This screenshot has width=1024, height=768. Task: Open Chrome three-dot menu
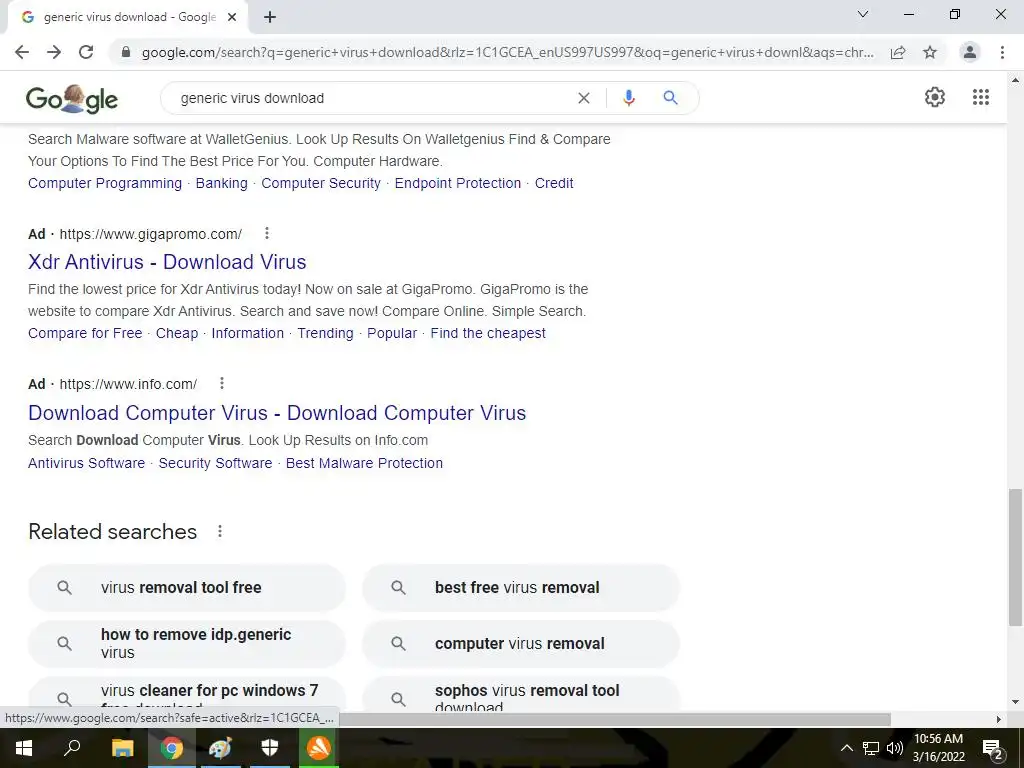coord(1002,52)
